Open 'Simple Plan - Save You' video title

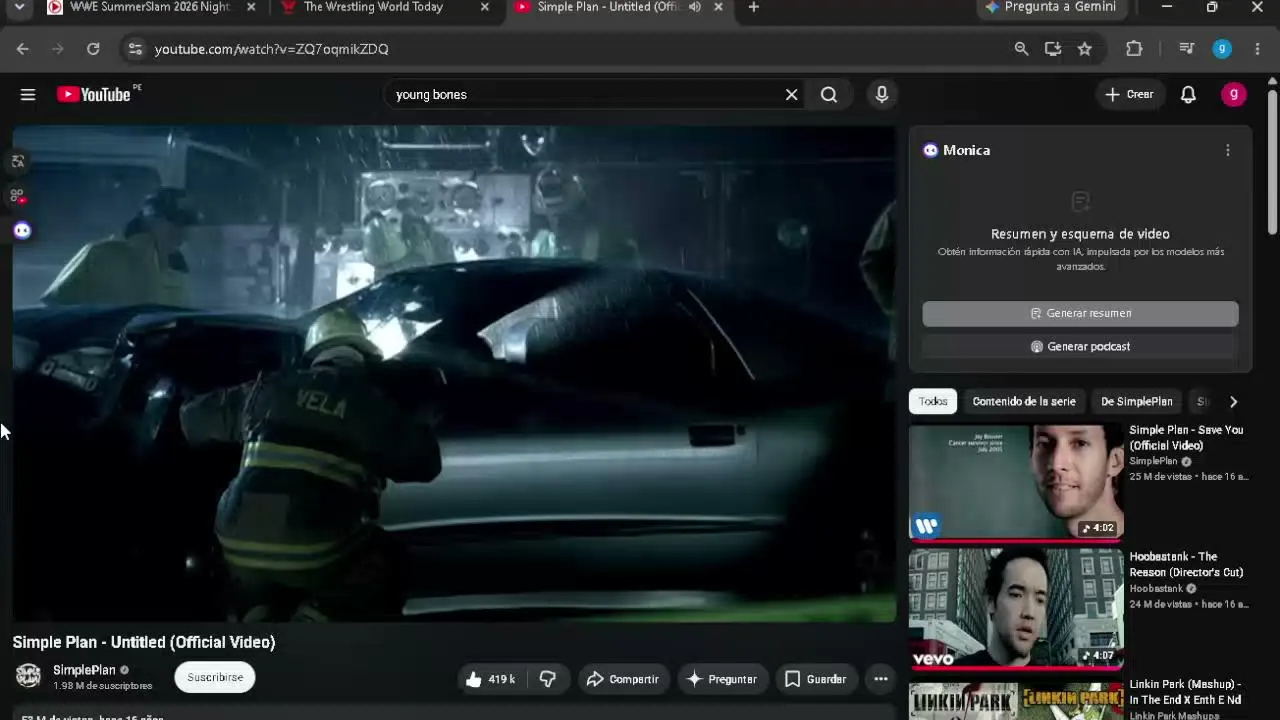1187,438
